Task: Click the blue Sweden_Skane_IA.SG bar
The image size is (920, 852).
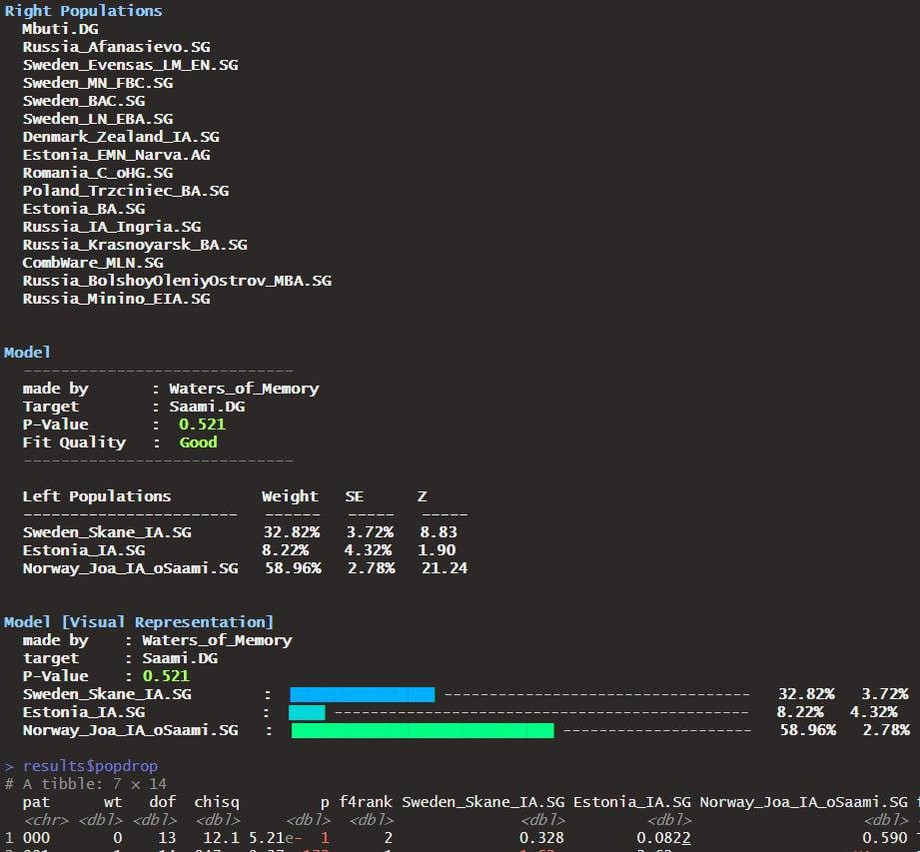Action: click(x=363, y=694)
